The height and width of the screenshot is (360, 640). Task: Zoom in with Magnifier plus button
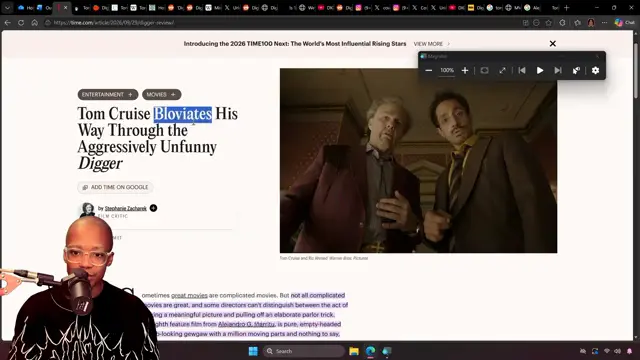465,71
